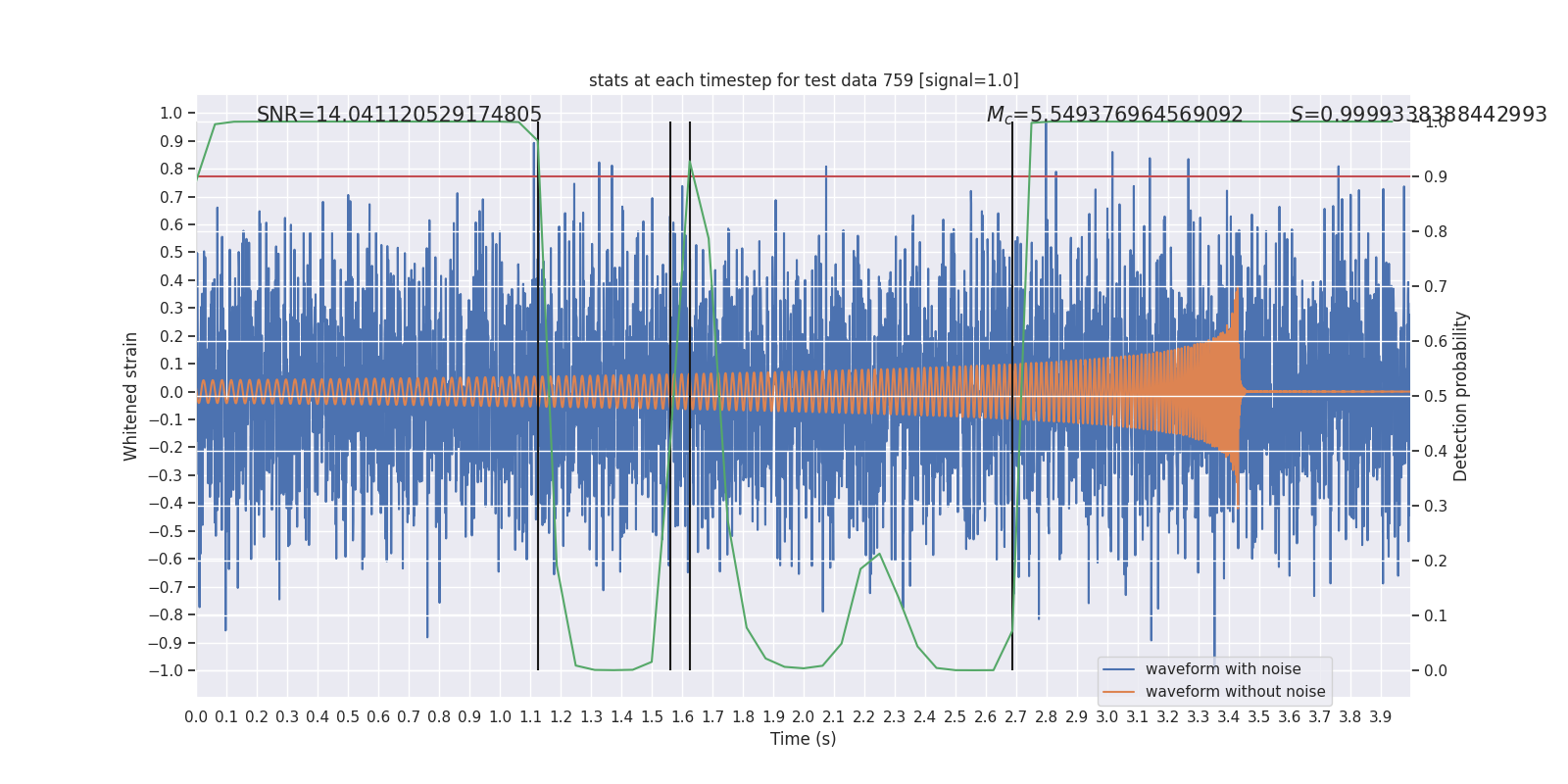Click the Mc=5.549 chirp mass annotation

pyautogui.click(x=1114, y=115)
